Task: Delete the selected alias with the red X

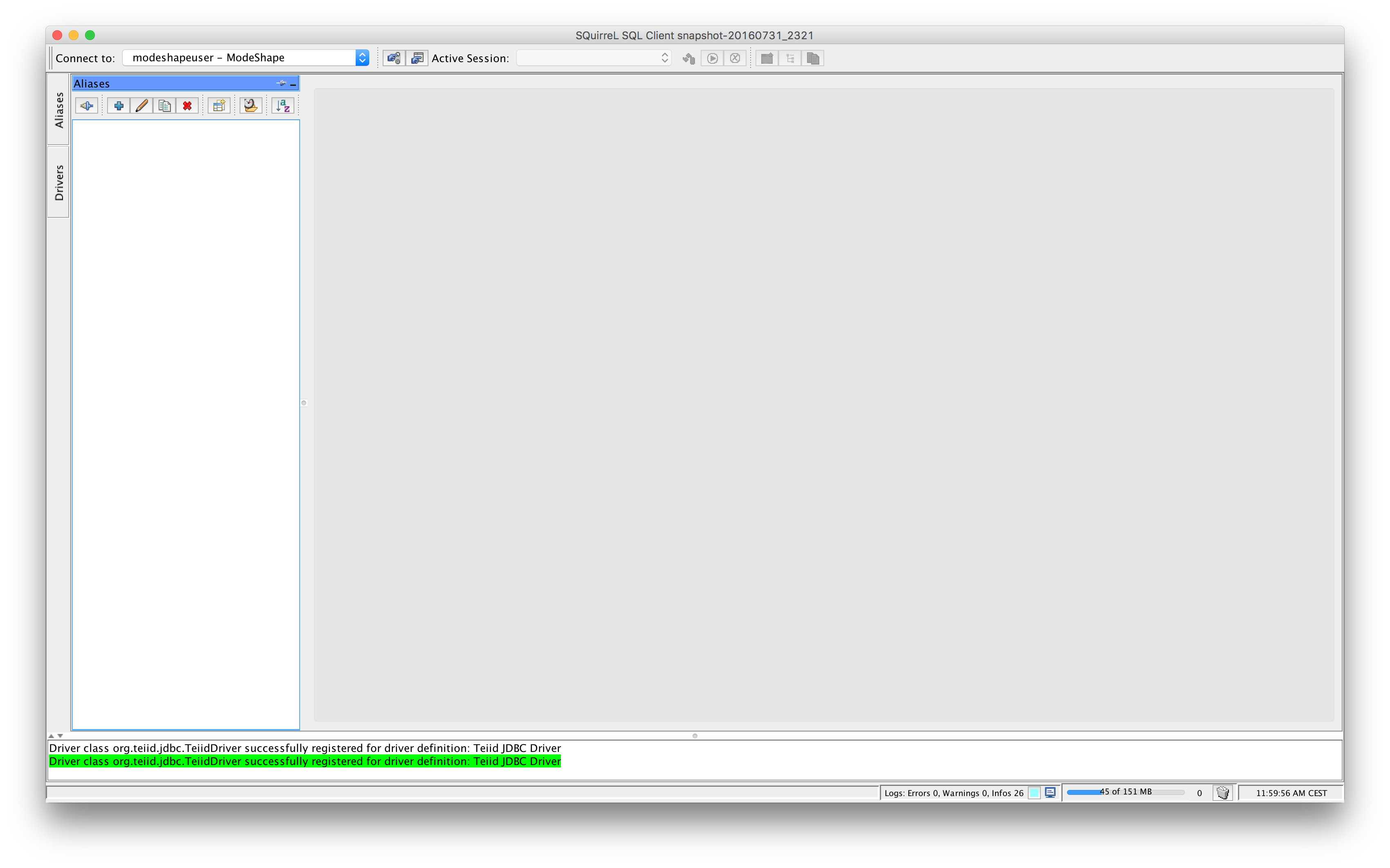Action: pos(187,105)
